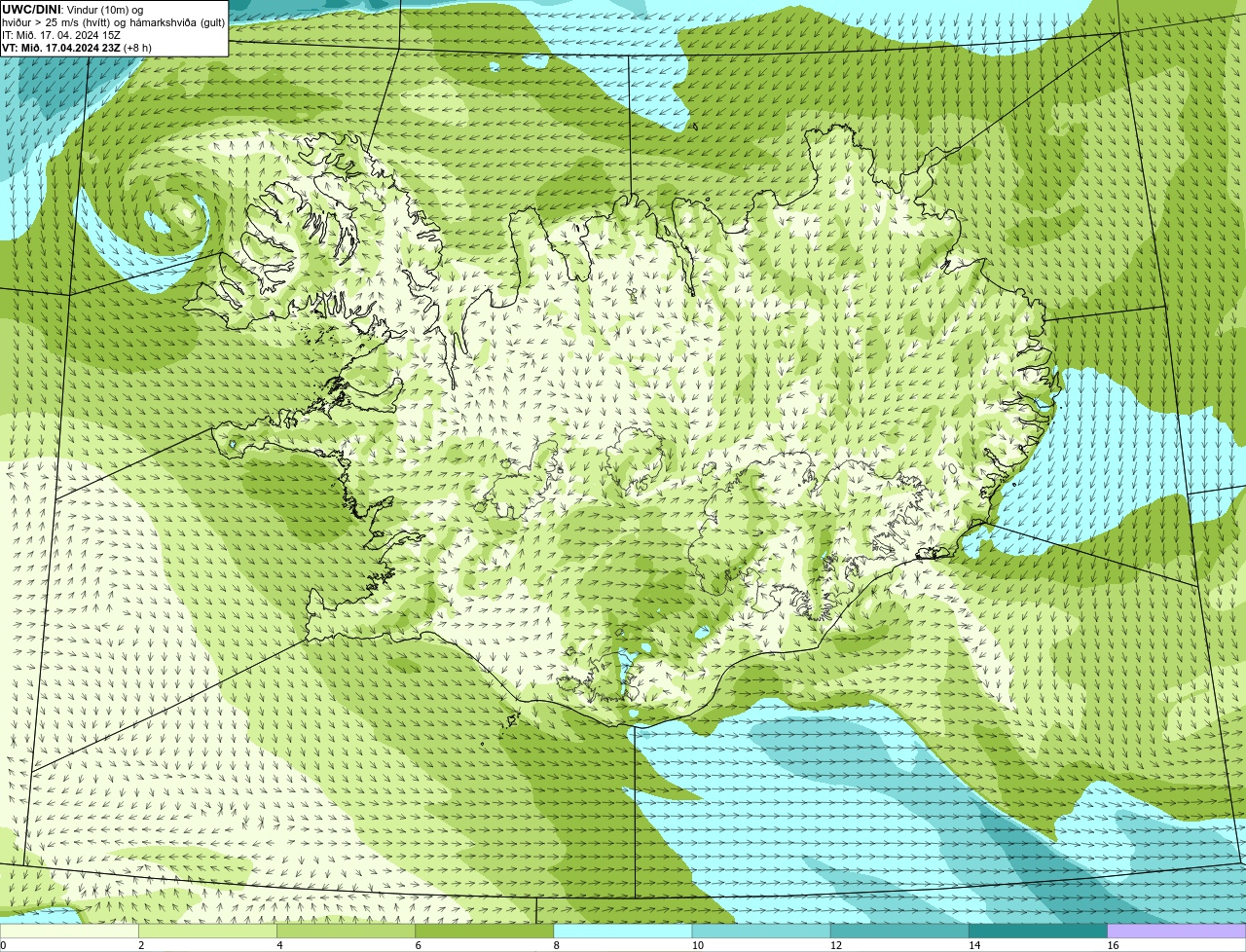The height and width of the screenshot is (952, 1246).
Task: Click the 8–10 m/s light cyan legend swatch
Action: tap(623, 931)
